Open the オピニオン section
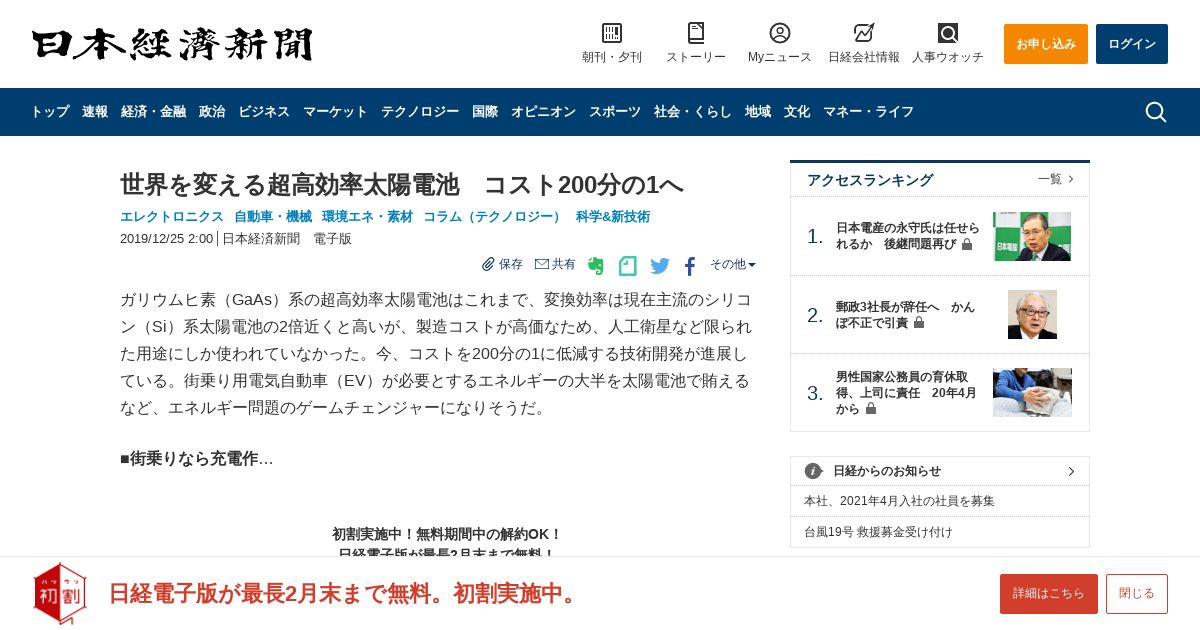Screen dimensions: 1200x630 pos(543,112)
